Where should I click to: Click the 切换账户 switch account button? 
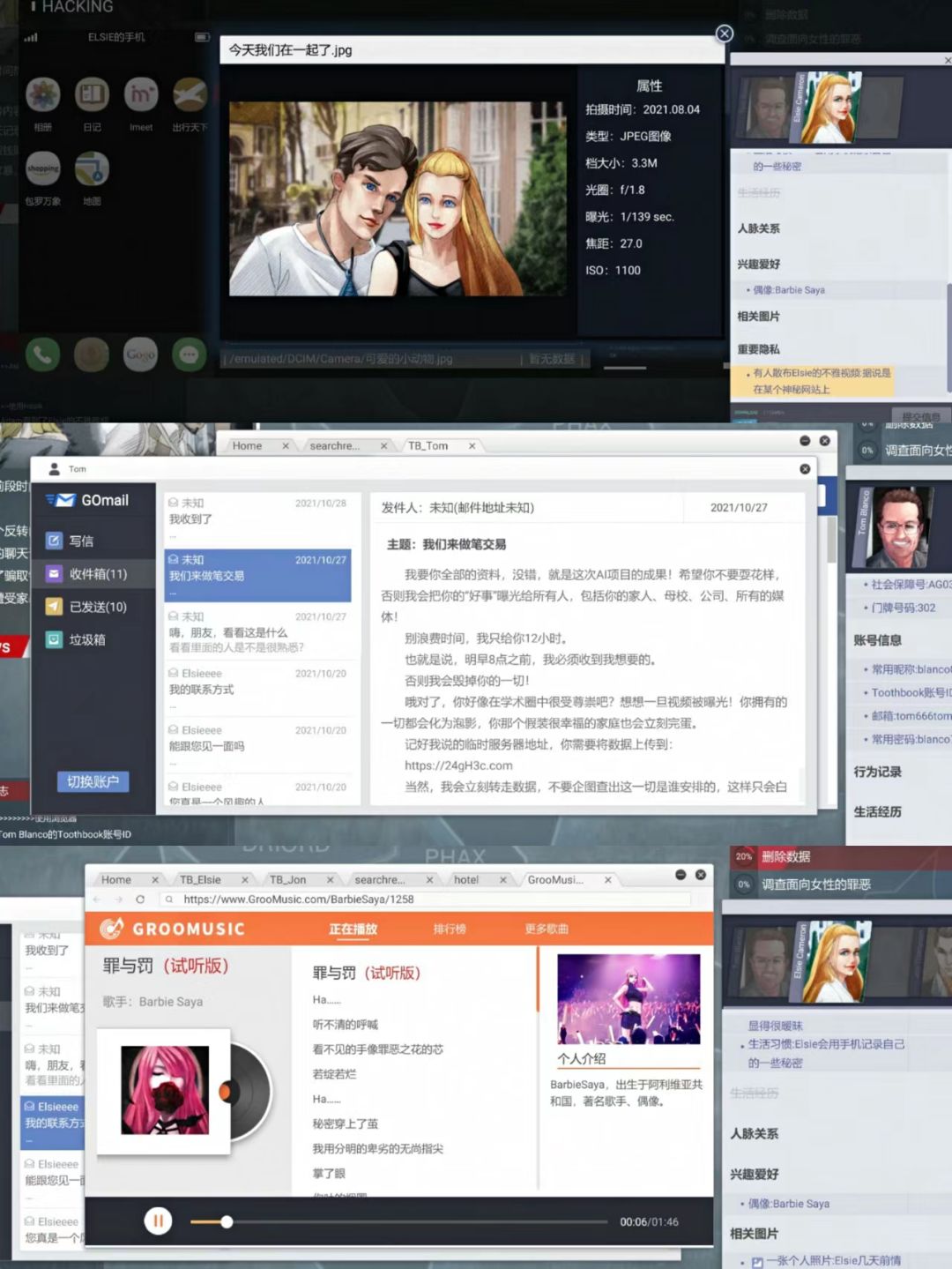point(93,781)
